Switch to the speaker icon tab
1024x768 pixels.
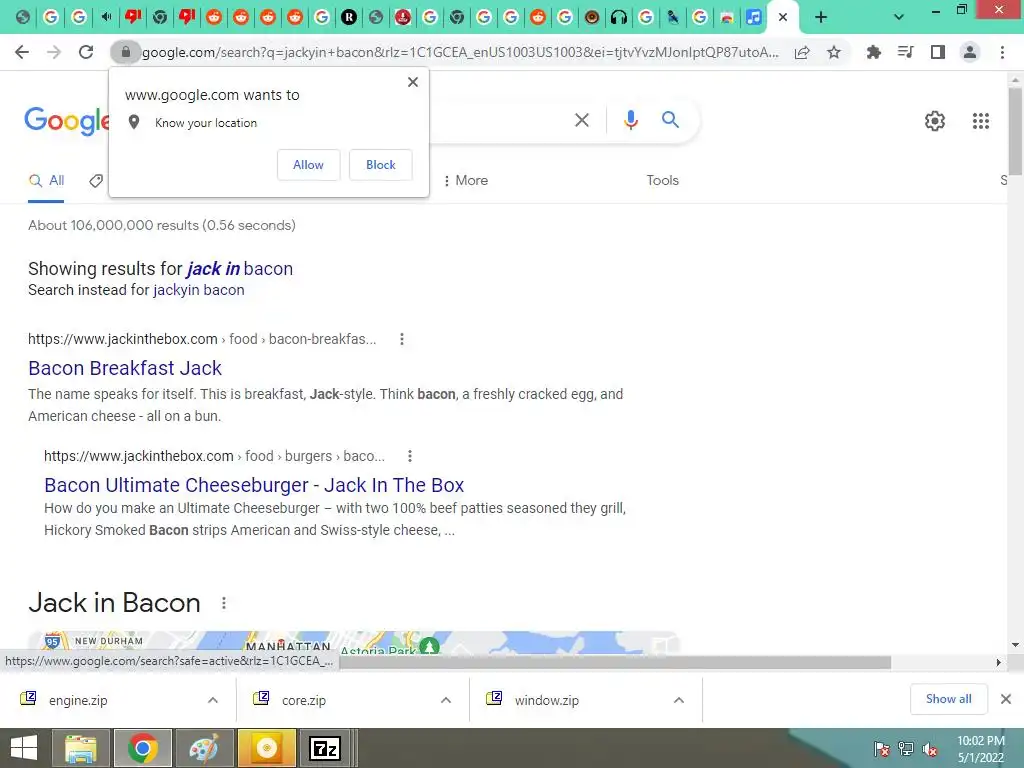coord(106,17)
